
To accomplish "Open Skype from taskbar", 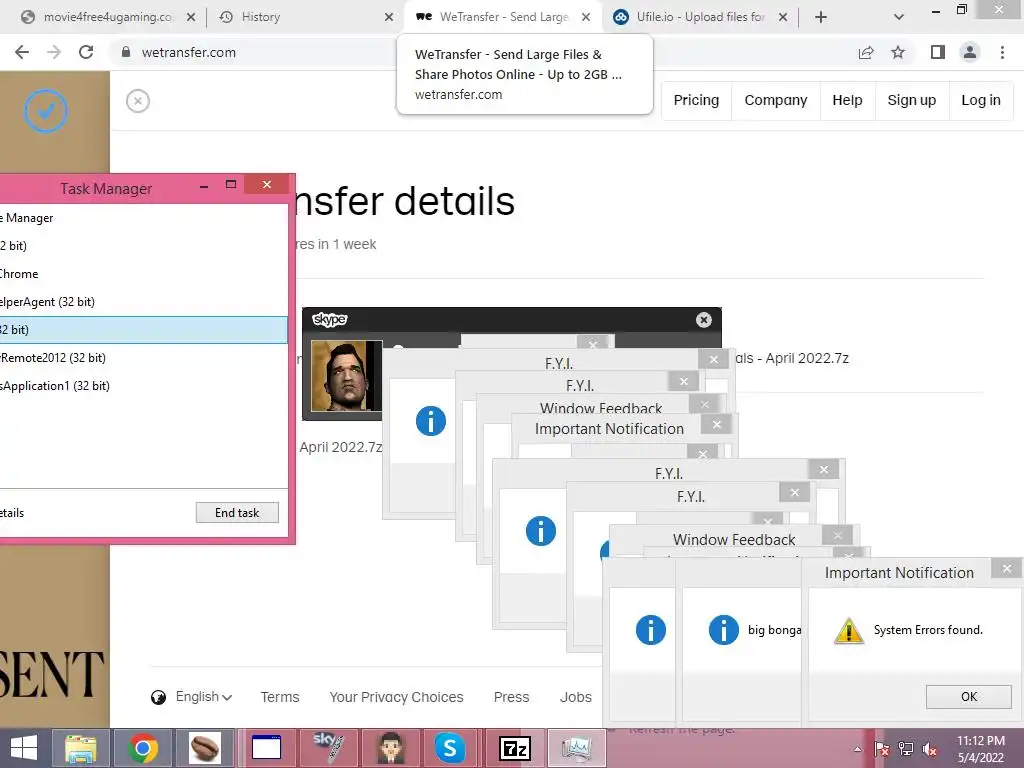I will click(x=451, y=748).
